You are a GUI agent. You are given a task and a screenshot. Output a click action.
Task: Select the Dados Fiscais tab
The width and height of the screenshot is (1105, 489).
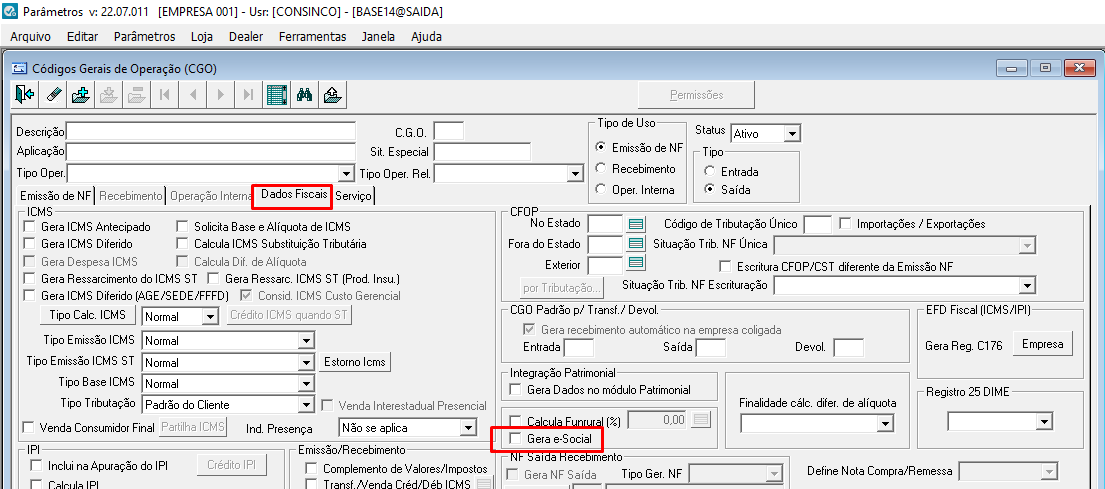coord(292,195)
